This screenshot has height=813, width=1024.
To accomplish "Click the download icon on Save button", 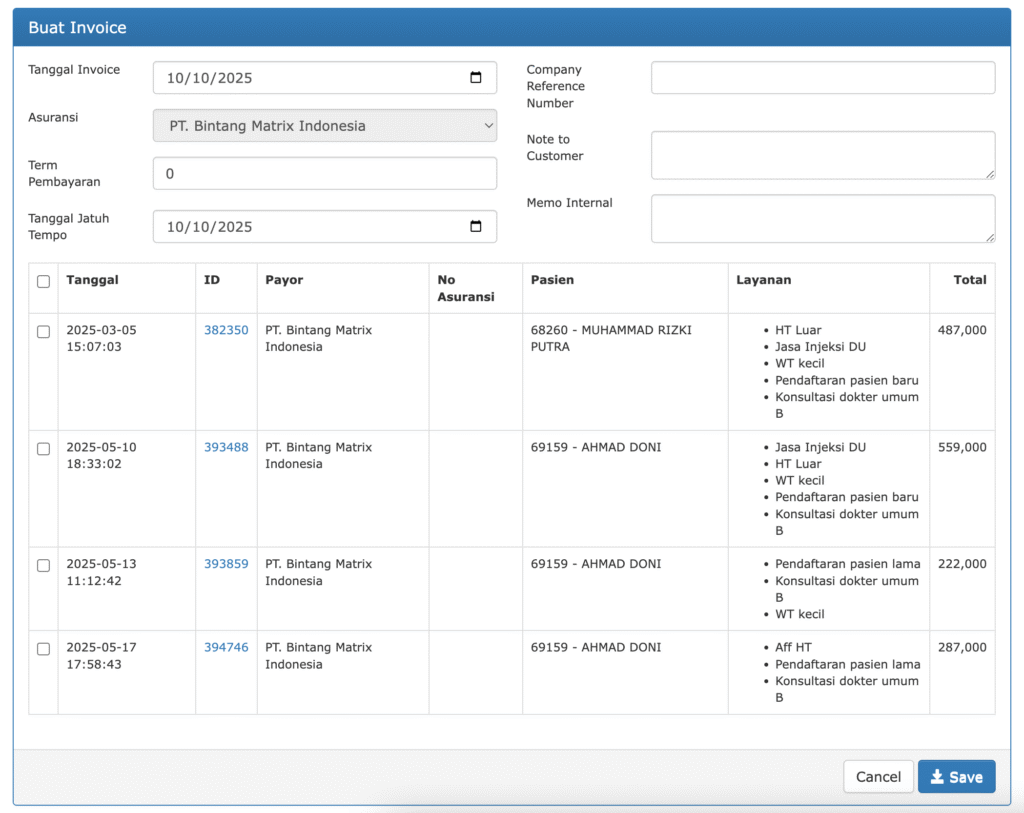I will pos(937,777).
